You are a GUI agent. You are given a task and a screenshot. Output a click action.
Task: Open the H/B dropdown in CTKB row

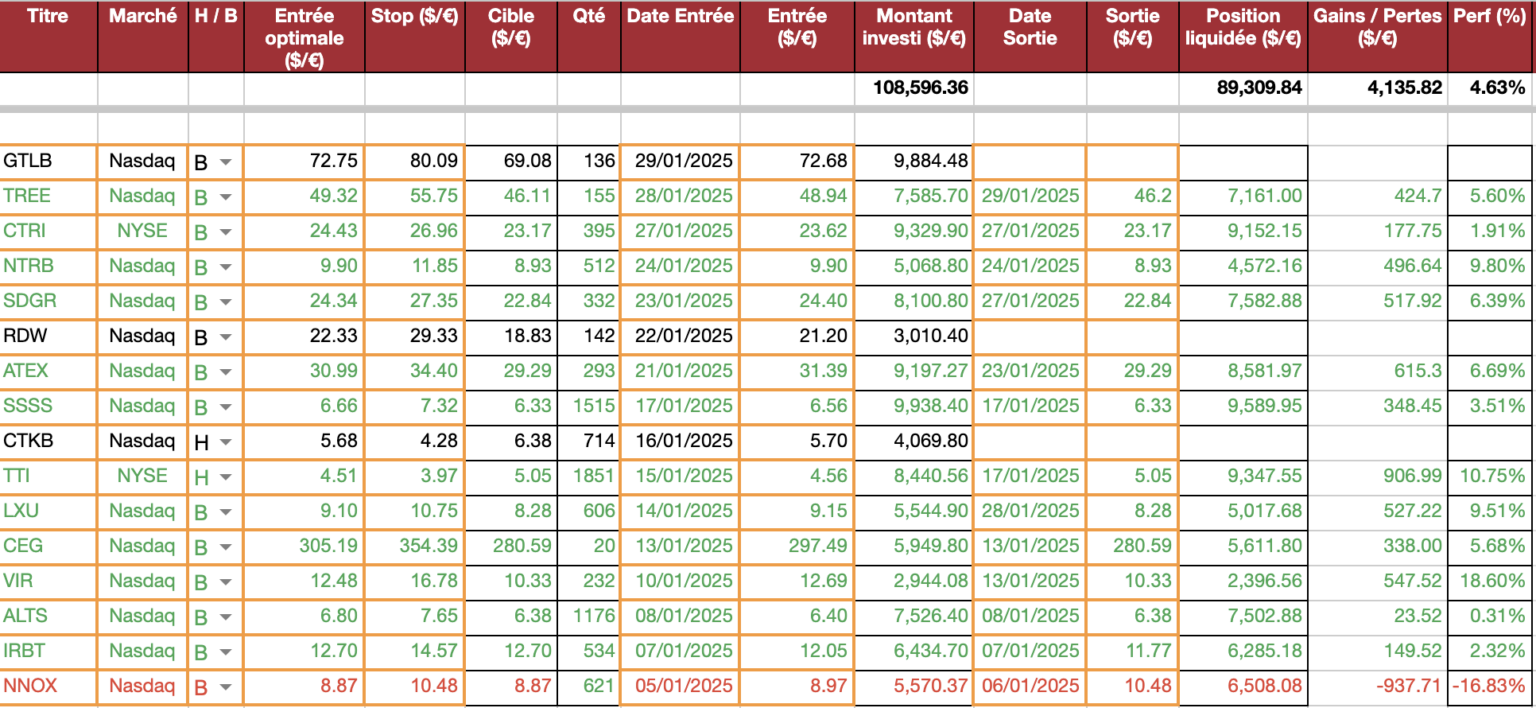pyautogui.click(x=226, y=442)
